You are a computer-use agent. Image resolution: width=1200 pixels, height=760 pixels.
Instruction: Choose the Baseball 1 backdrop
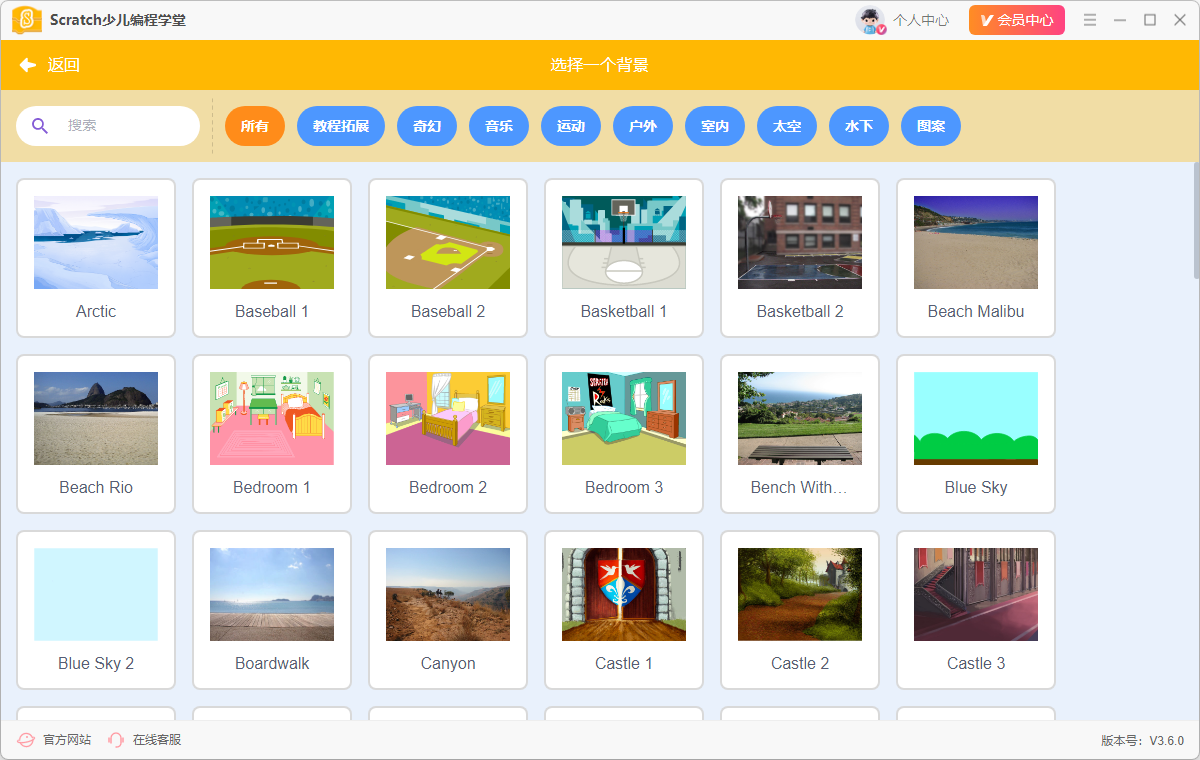click(272, 258)
